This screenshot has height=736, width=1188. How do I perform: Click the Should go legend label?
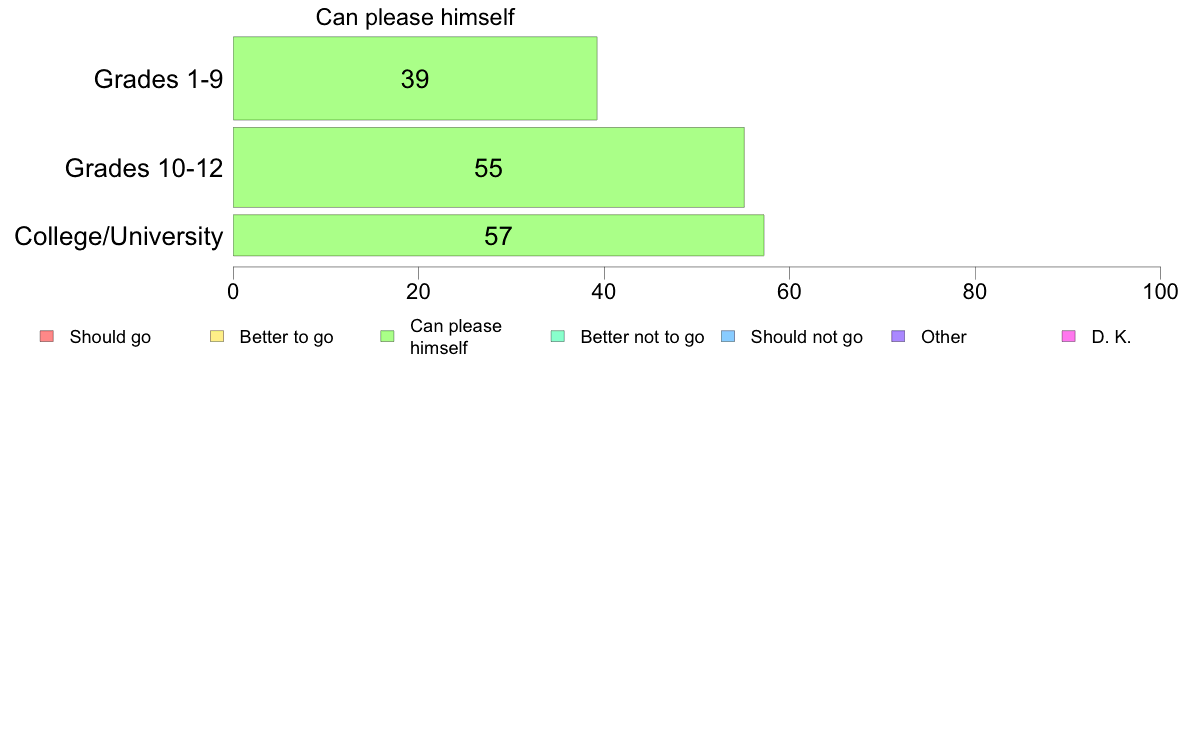coord(110,337)
